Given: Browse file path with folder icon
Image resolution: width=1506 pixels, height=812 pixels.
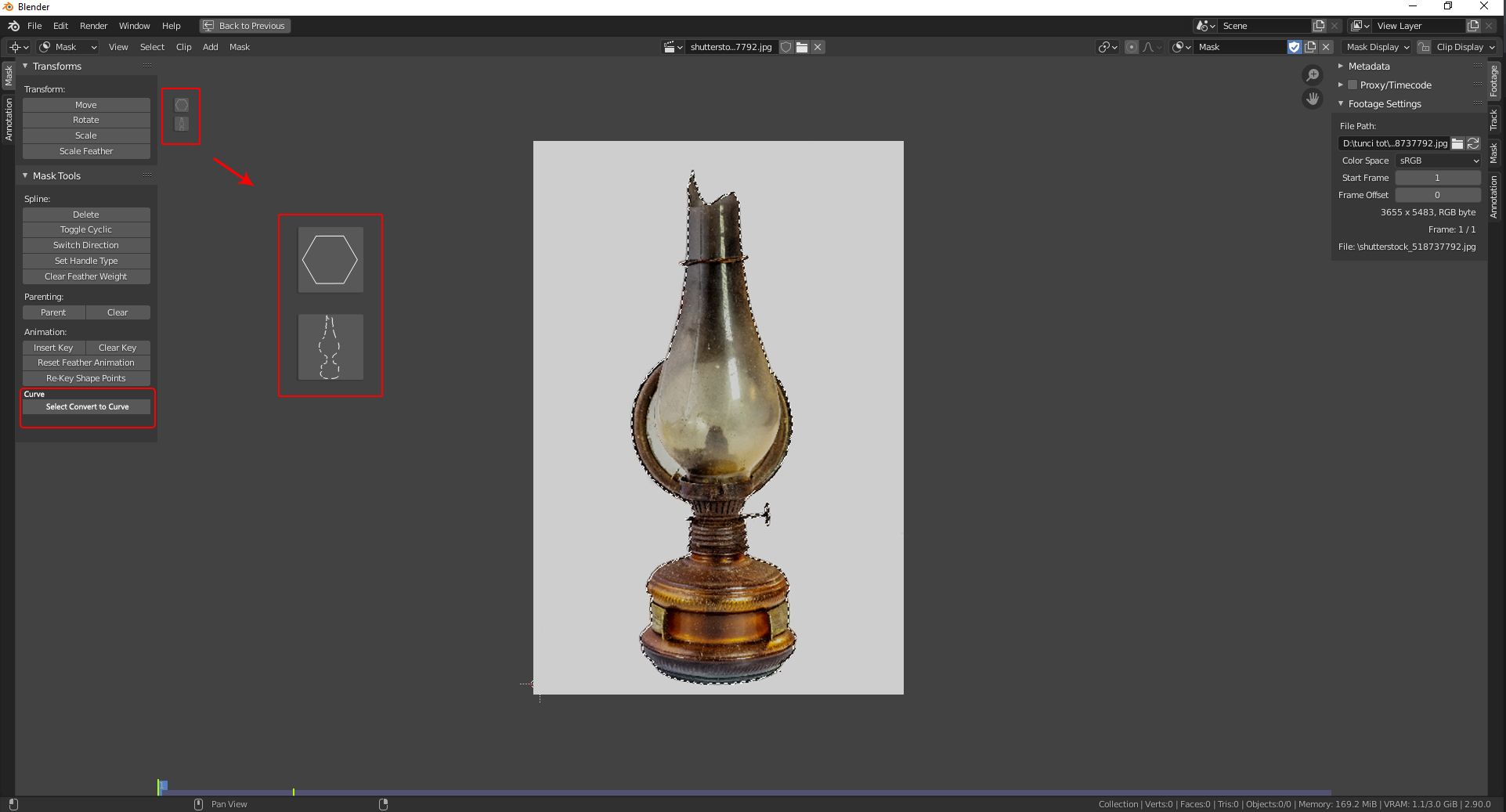Looking at the screenshot, I should click(1457, 143).
